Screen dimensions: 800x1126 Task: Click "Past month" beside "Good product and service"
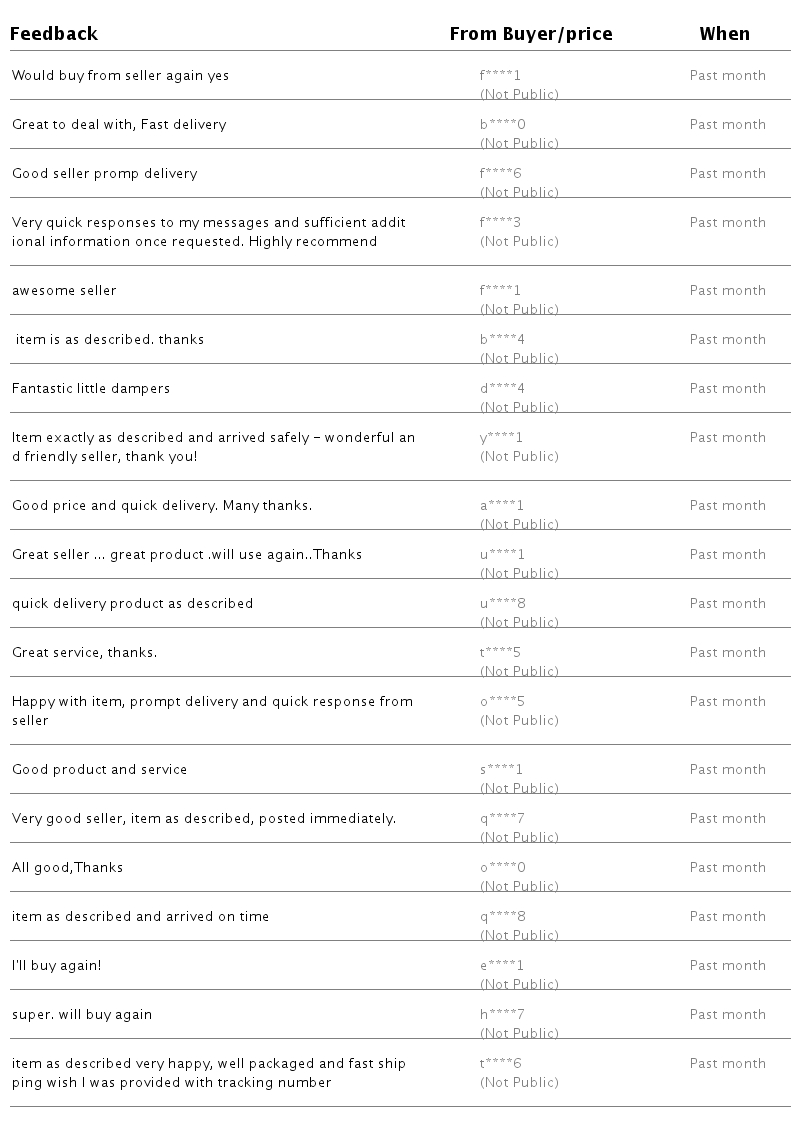pyautogui.click(x=727, y=770)
